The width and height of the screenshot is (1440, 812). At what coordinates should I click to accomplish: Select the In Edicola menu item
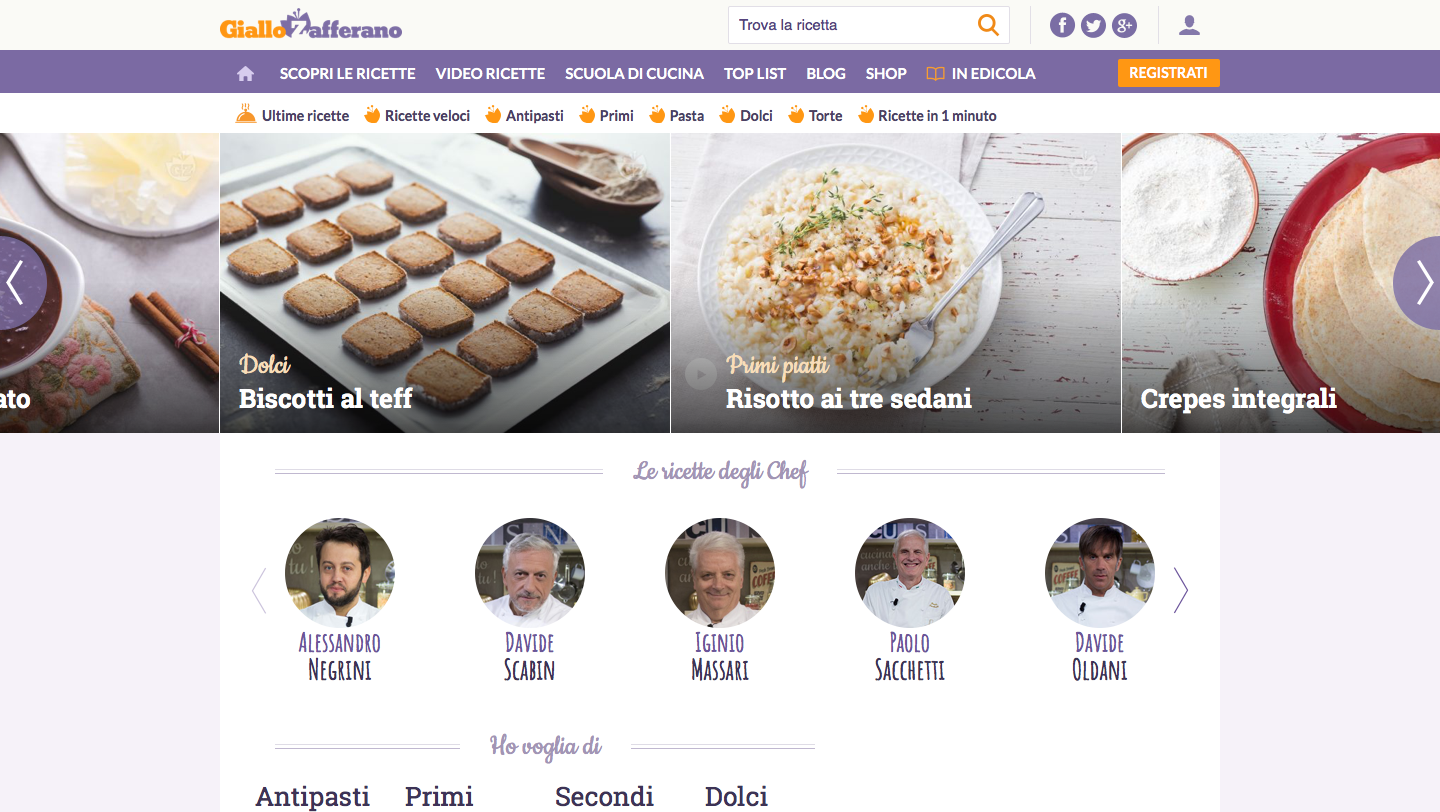[981, 73]
